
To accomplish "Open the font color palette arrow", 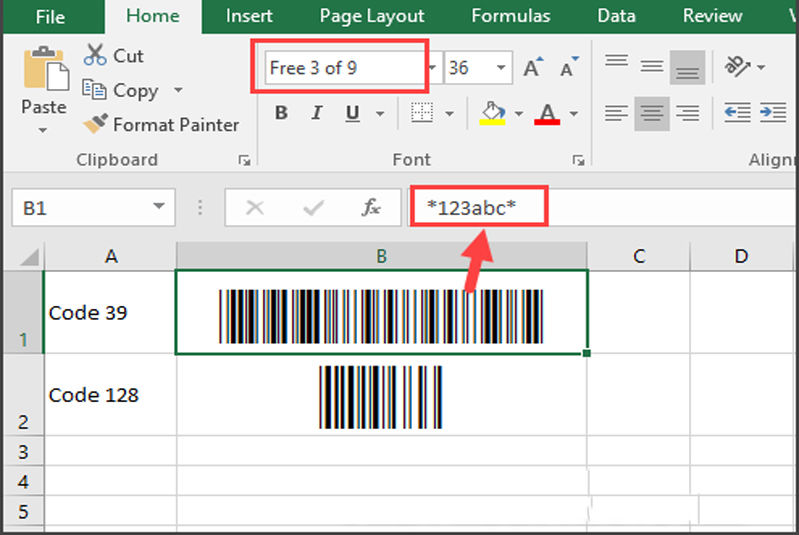I will (574, 114).
